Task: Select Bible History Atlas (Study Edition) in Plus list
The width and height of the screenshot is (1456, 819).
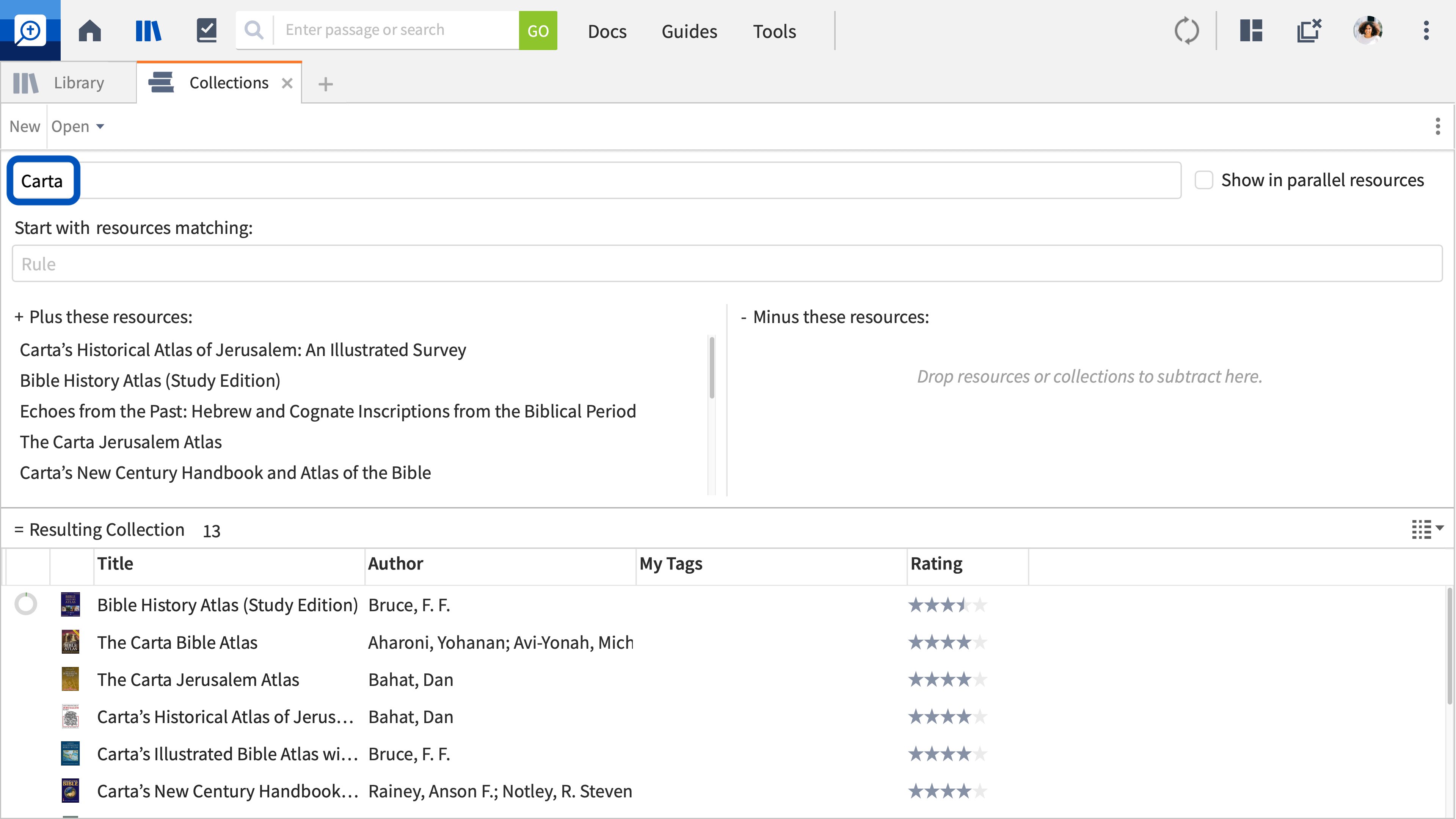Action: point(150,380)
